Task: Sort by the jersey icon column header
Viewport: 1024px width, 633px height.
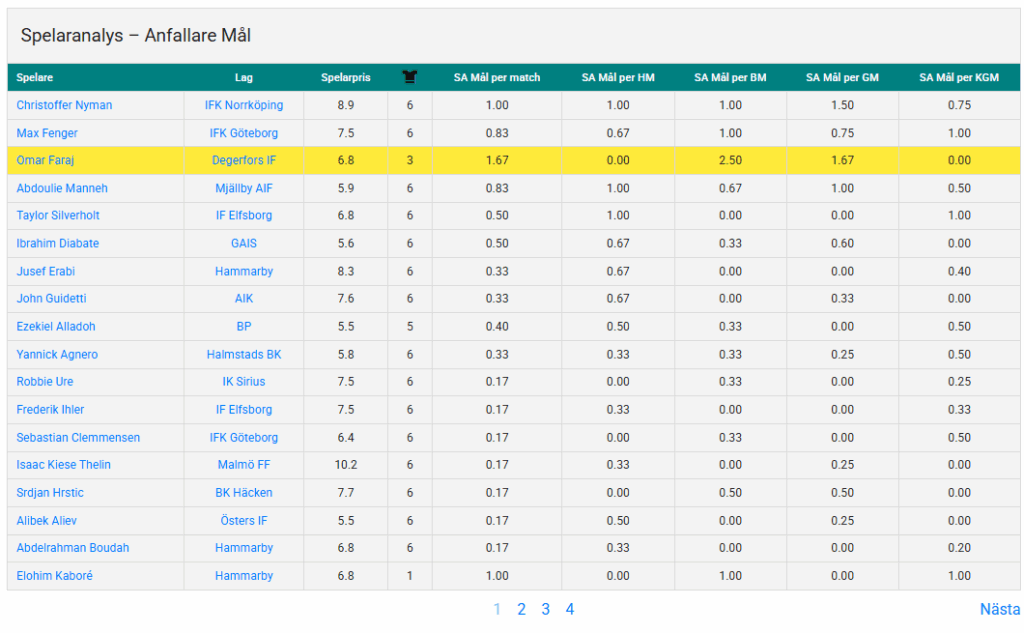Action: [409, 77]
